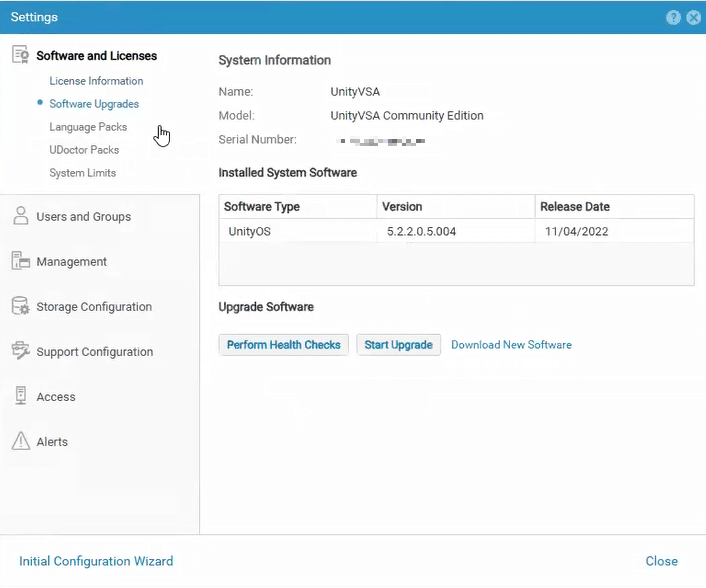Follow the Download New Software link
The width and height of the screenshot is (706, 588).
tap(511, 345)
